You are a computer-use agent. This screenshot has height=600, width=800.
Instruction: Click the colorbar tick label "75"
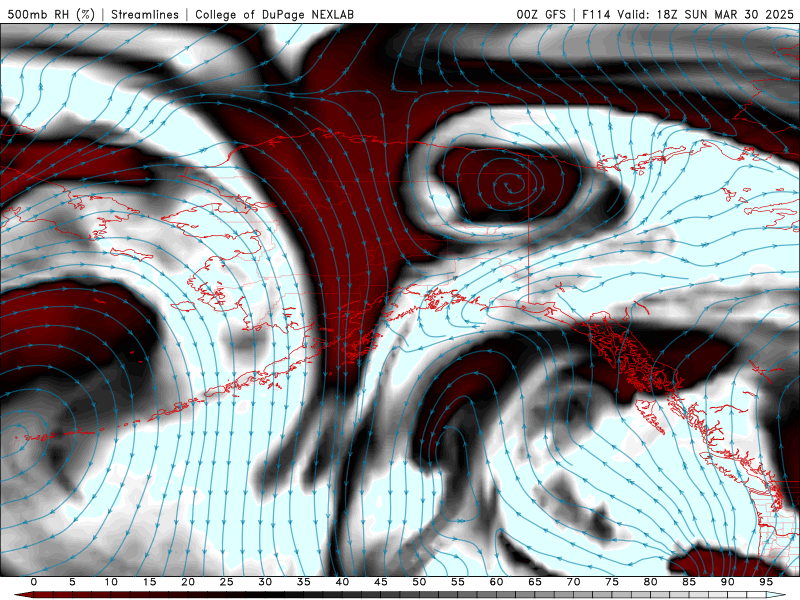(x=612, y=582)
